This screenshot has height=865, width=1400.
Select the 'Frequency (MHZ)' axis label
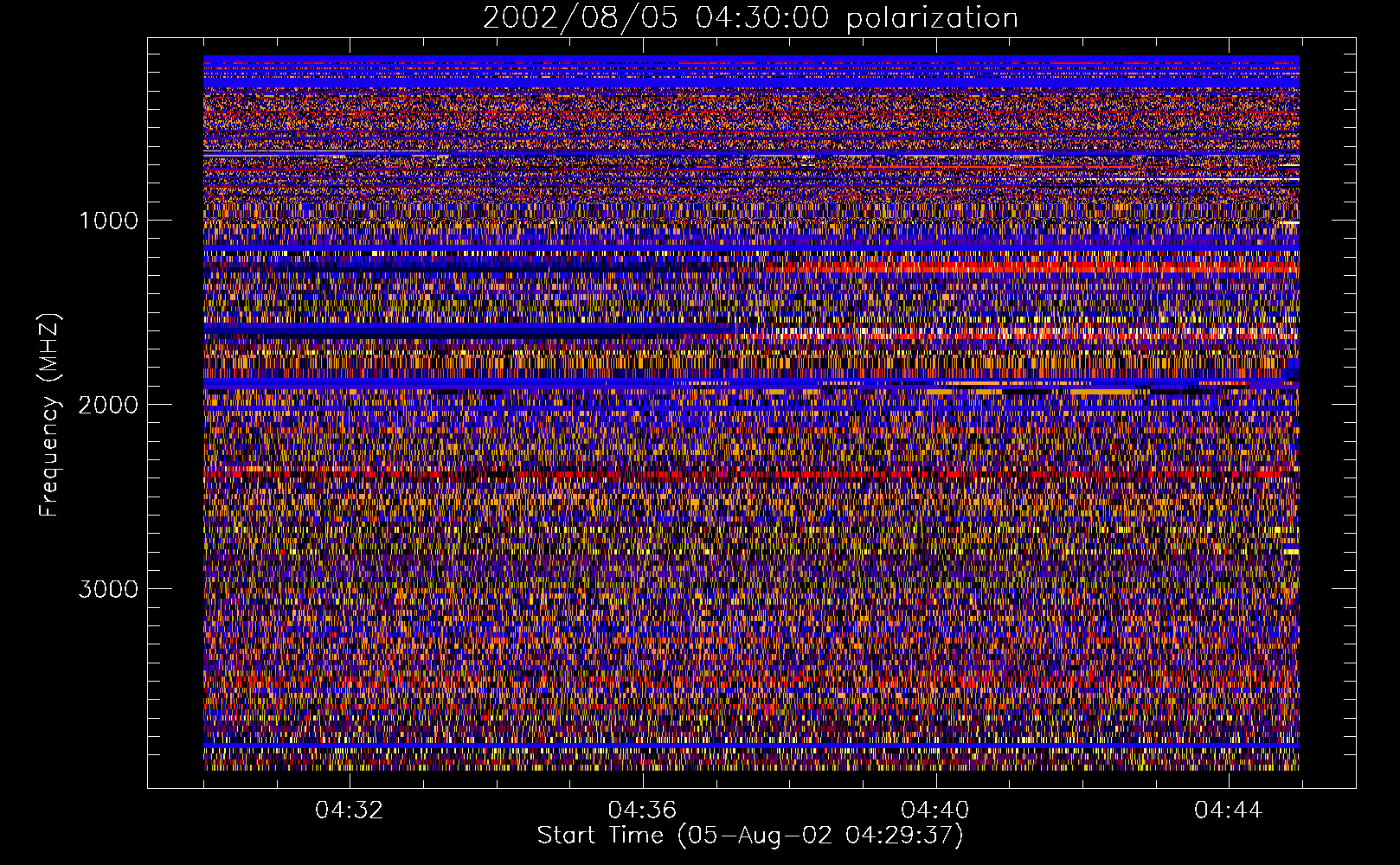pos(48,415)
